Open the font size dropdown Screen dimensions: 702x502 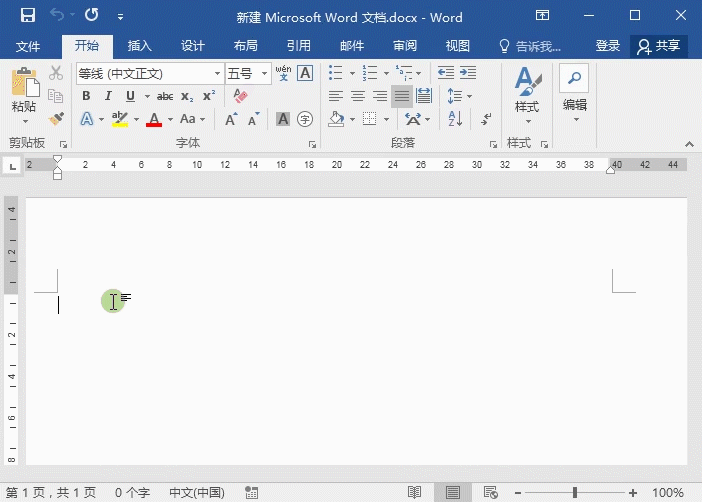265,74
